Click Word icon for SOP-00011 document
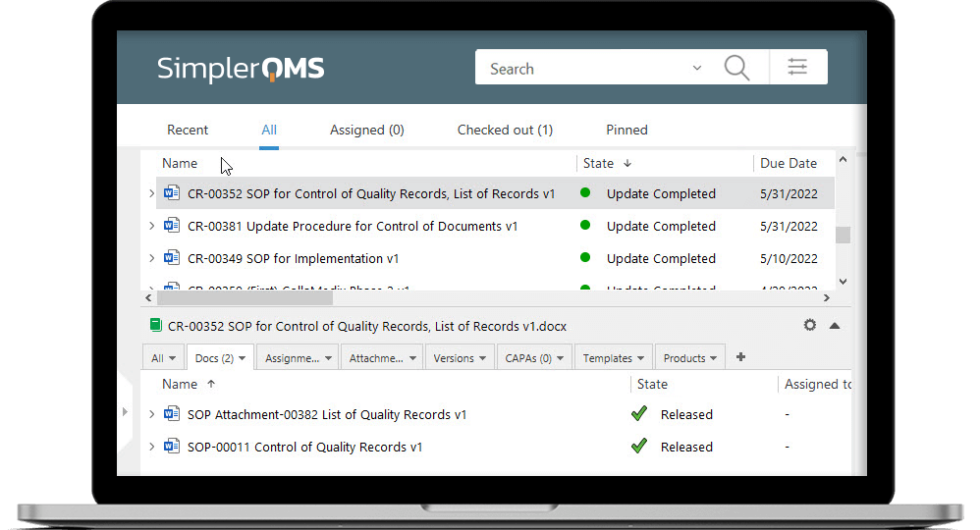The height and width of the screenshot is (530, 980). tap(172, 447)
